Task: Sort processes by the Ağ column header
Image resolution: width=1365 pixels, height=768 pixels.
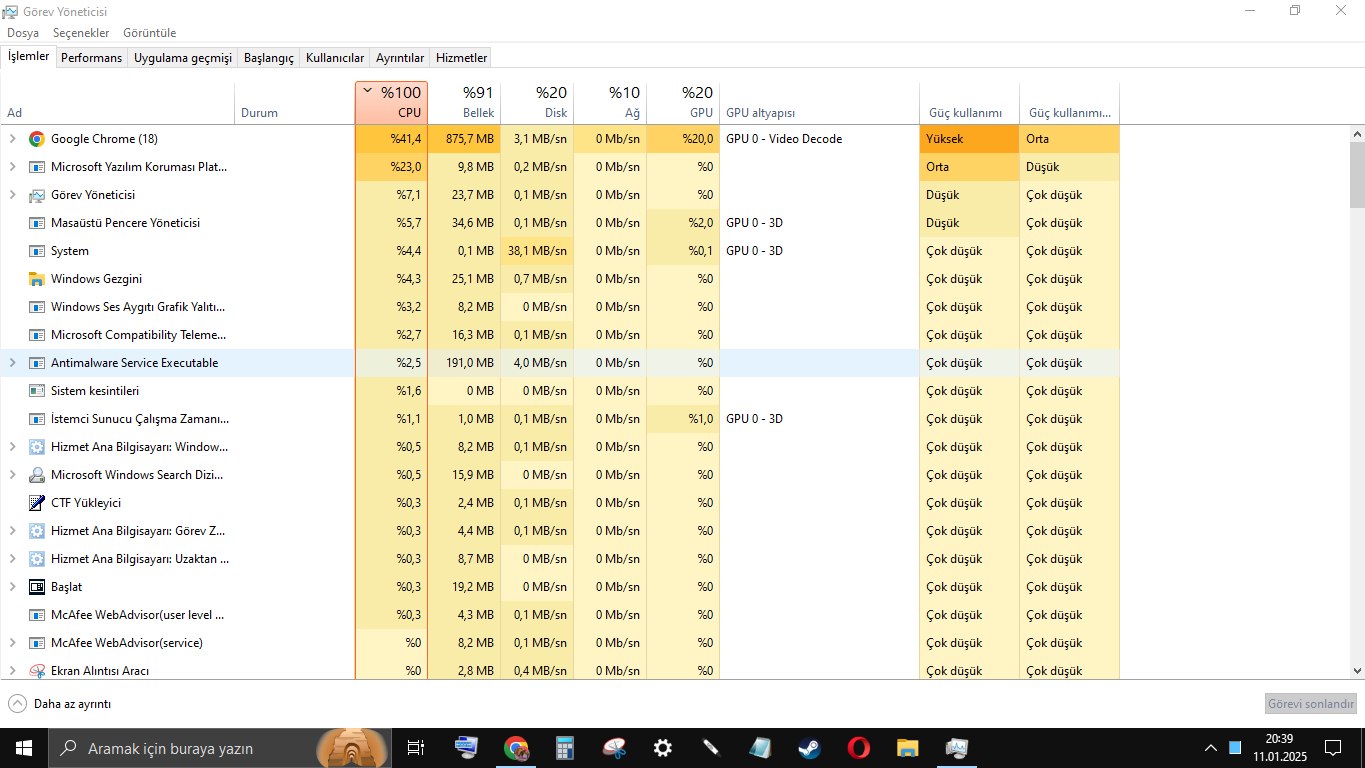Action: pos(610,103)
